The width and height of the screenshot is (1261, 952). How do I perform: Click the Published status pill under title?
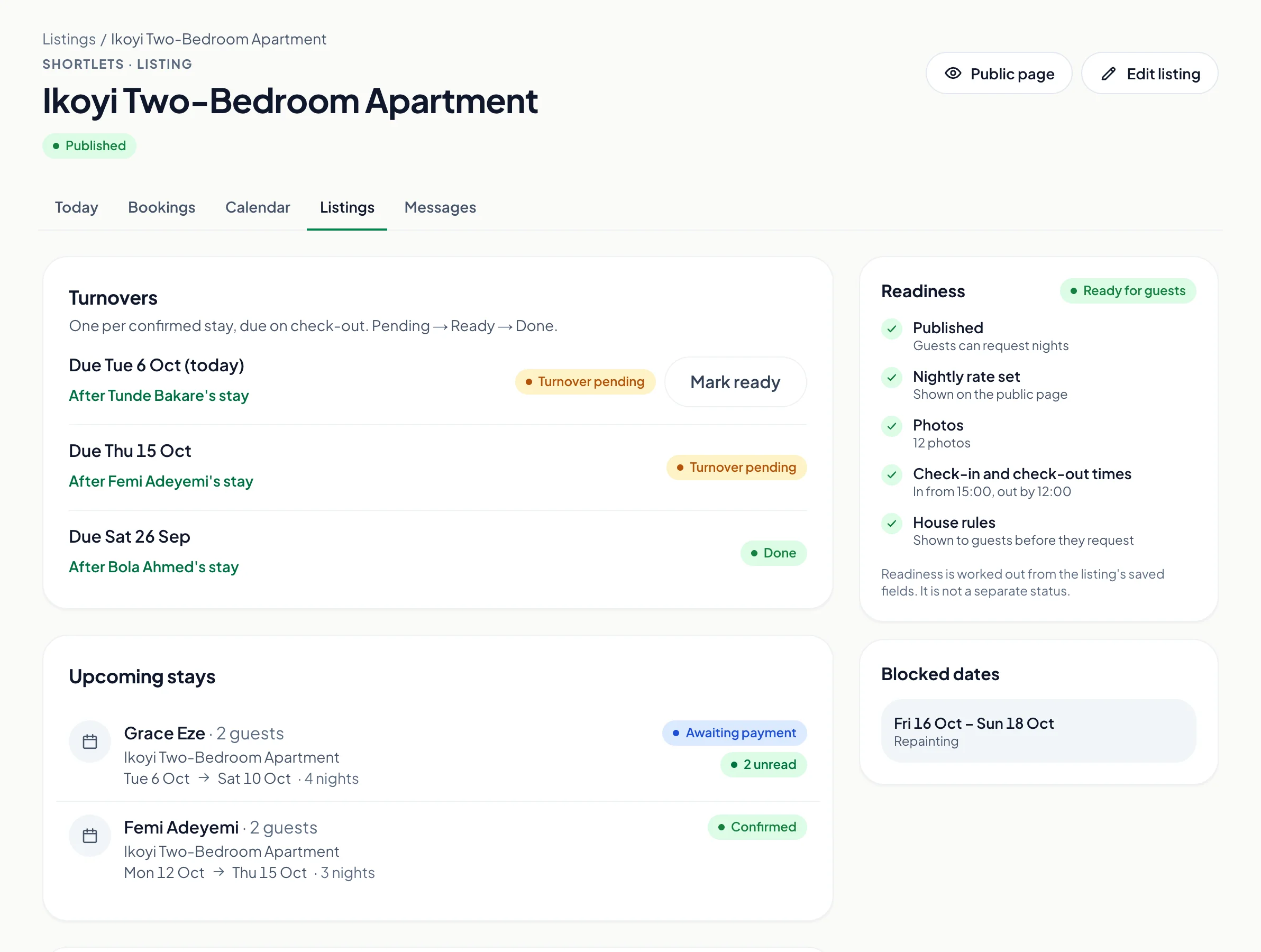tap(89, 146)
